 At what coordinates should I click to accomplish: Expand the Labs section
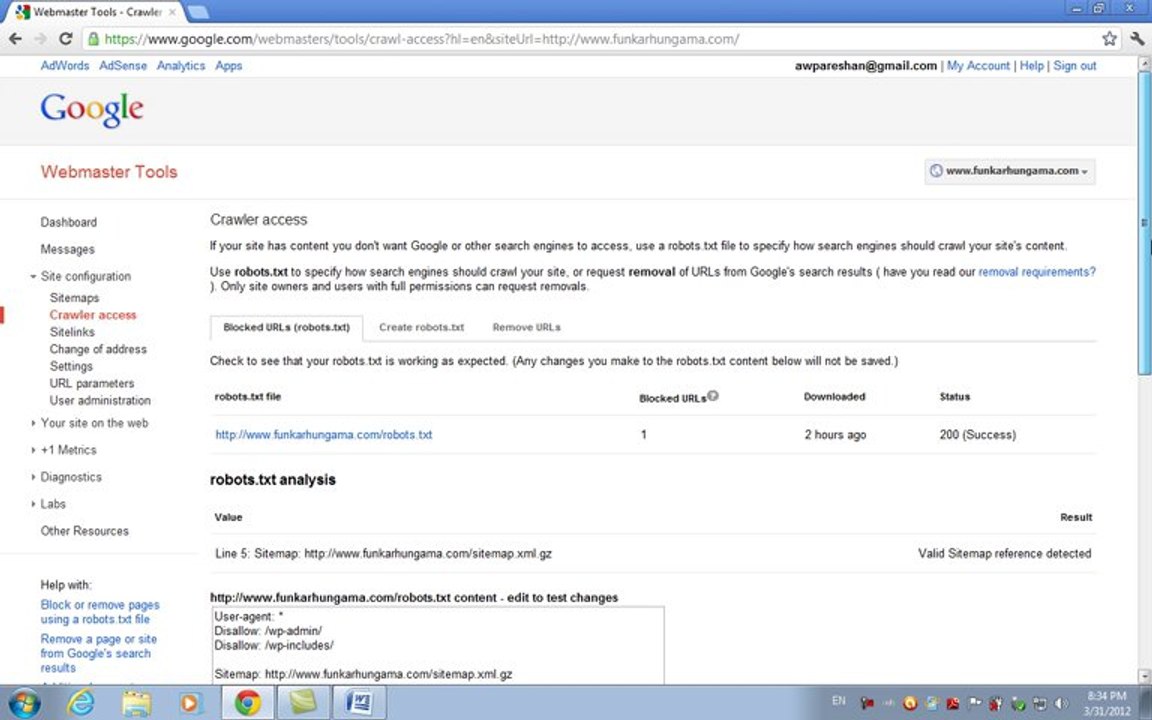coord(33,504)
